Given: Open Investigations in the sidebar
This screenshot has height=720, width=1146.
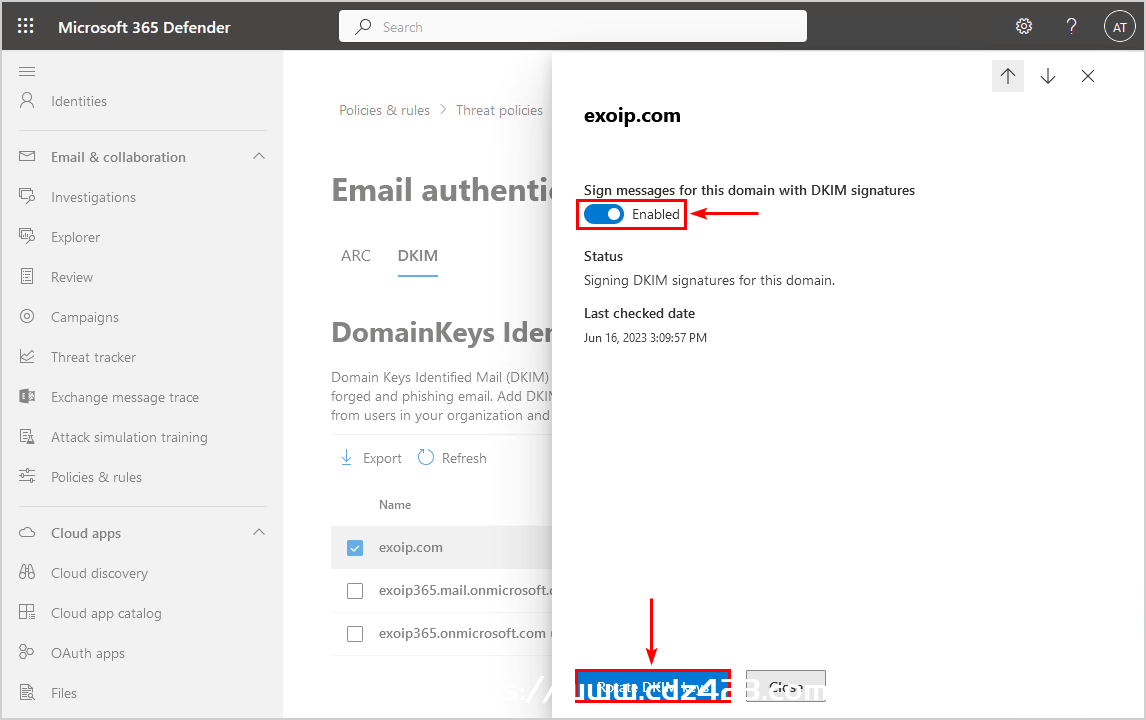Looking at the screenshot, I should (94, 197).
